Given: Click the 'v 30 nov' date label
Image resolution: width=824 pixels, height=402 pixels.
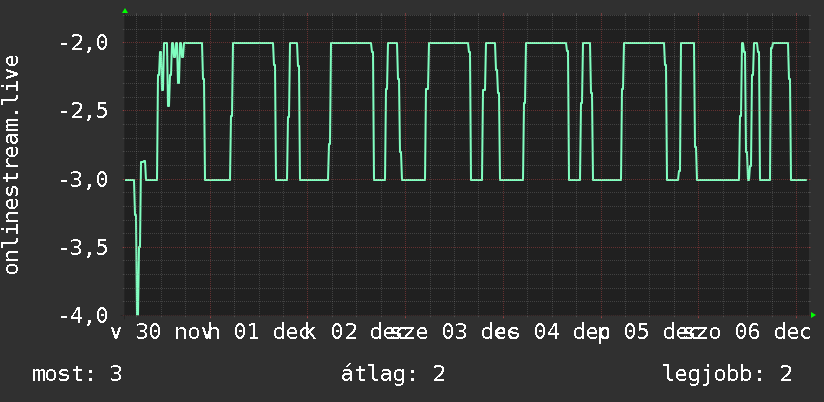Looking at the screenshot, I should (x=162, y=332).
